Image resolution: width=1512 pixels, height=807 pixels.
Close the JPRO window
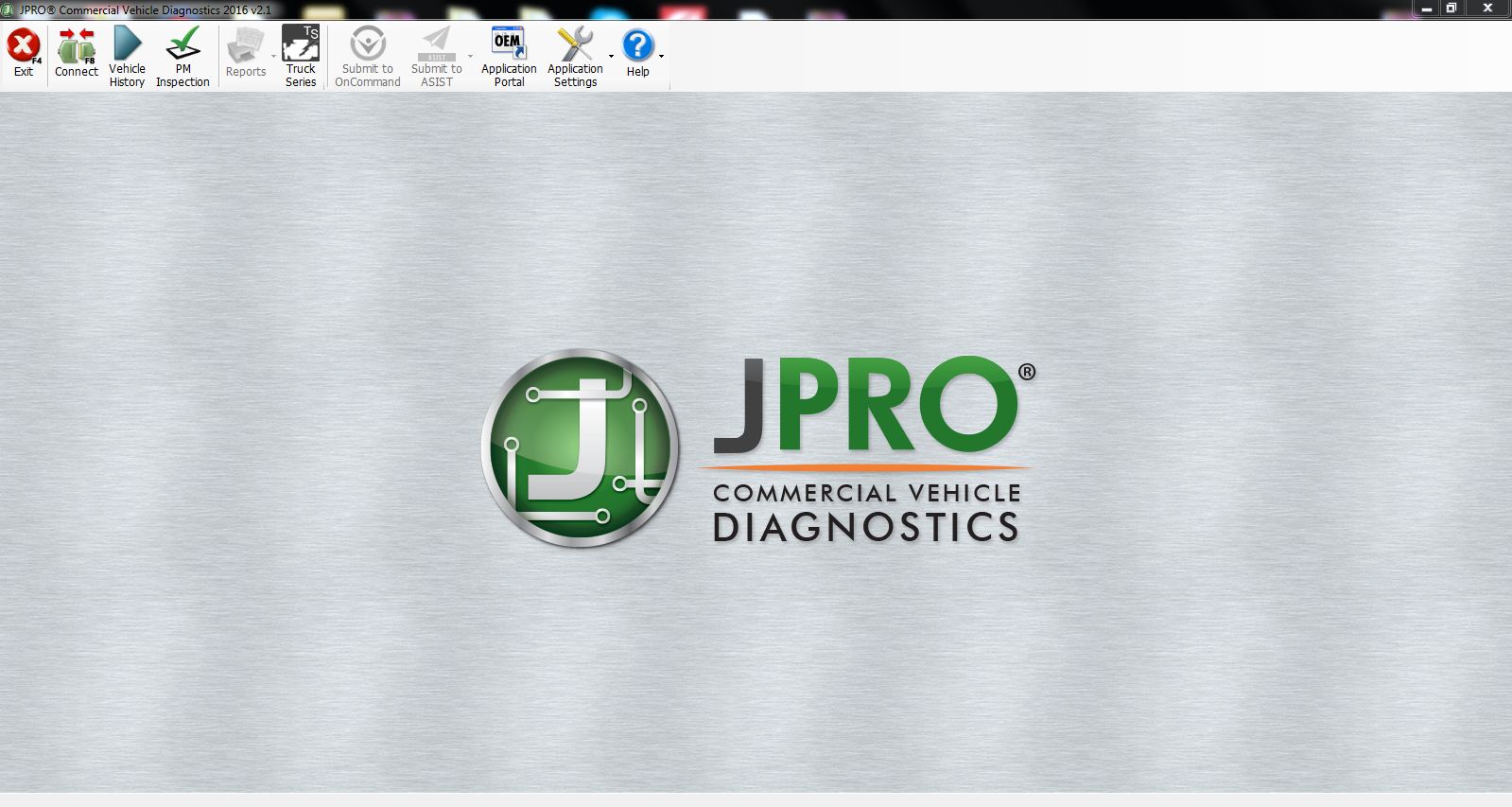click(x=1487, y=9)
